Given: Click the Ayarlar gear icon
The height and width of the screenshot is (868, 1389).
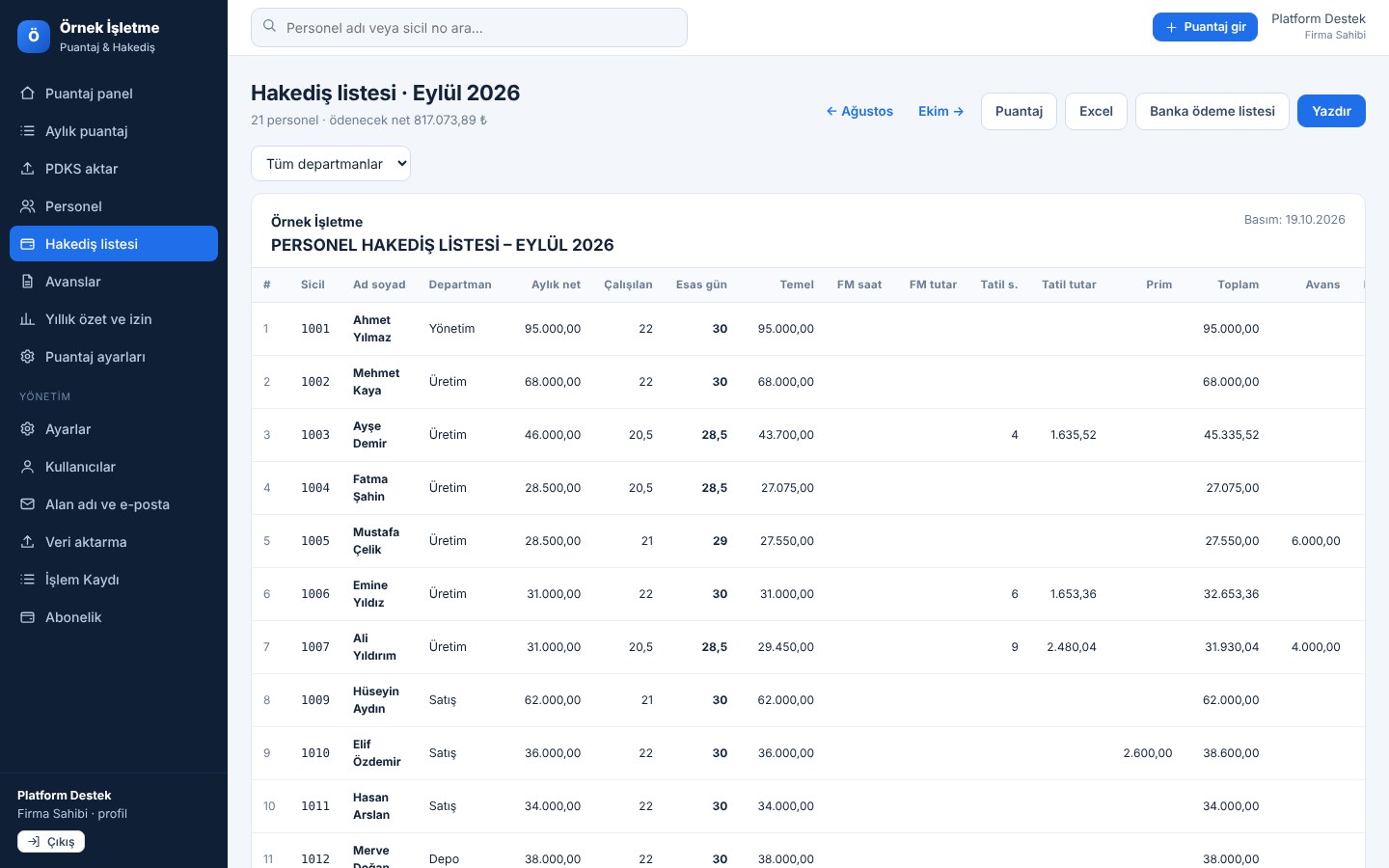Looking at the screenshot, I should [27, 429].
